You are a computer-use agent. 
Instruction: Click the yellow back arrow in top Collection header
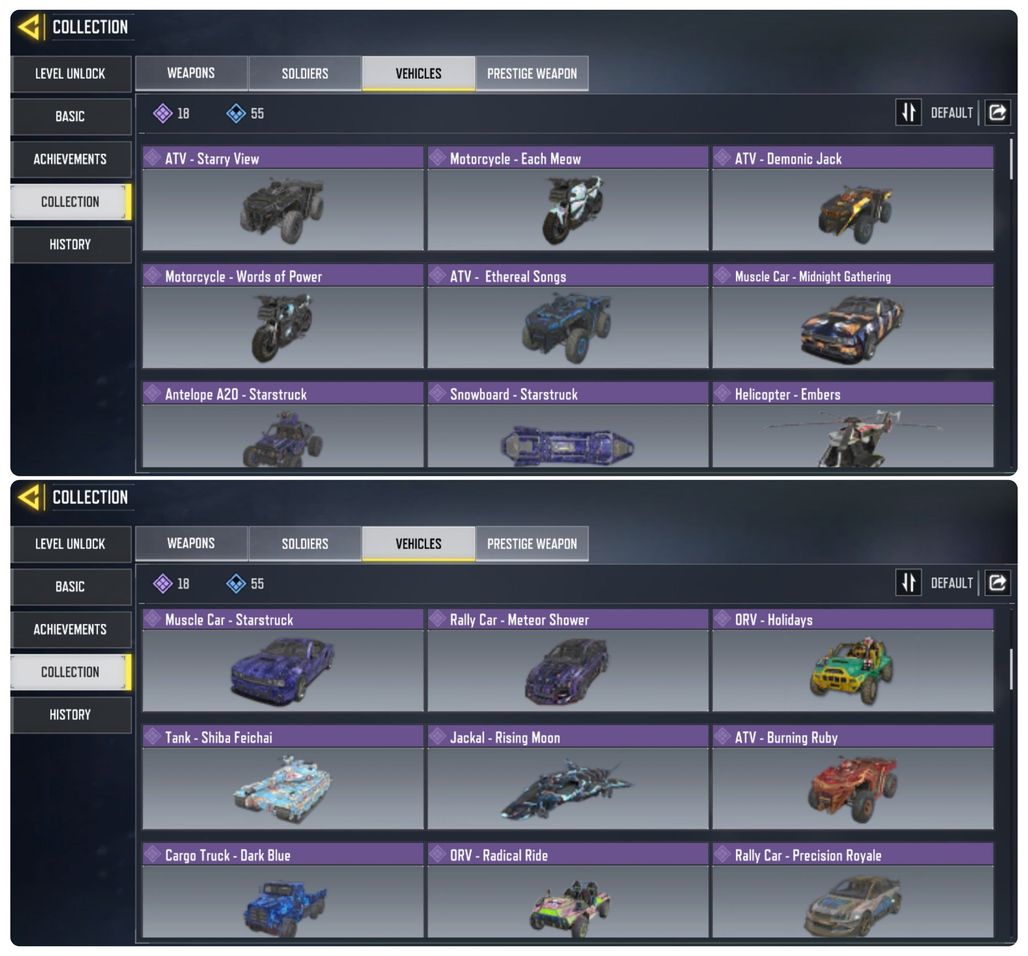coord(30,28)
